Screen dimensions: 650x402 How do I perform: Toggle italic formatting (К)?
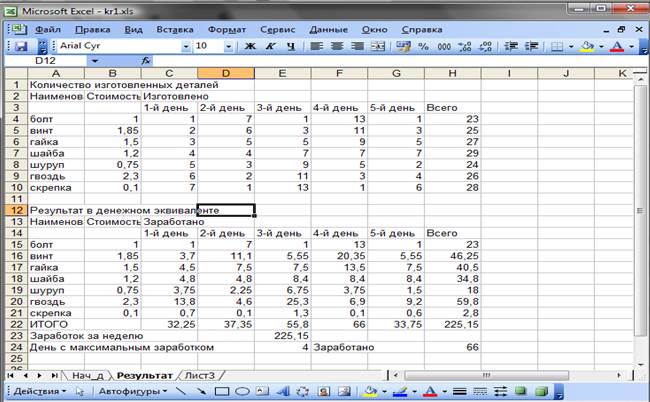[270, 46]
